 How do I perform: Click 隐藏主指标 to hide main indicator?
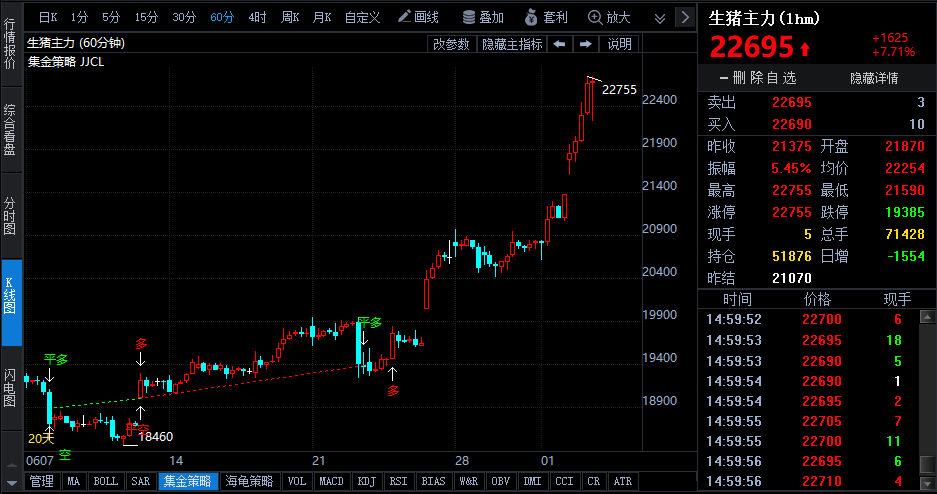pyautogui.click(x=512, y=44)
